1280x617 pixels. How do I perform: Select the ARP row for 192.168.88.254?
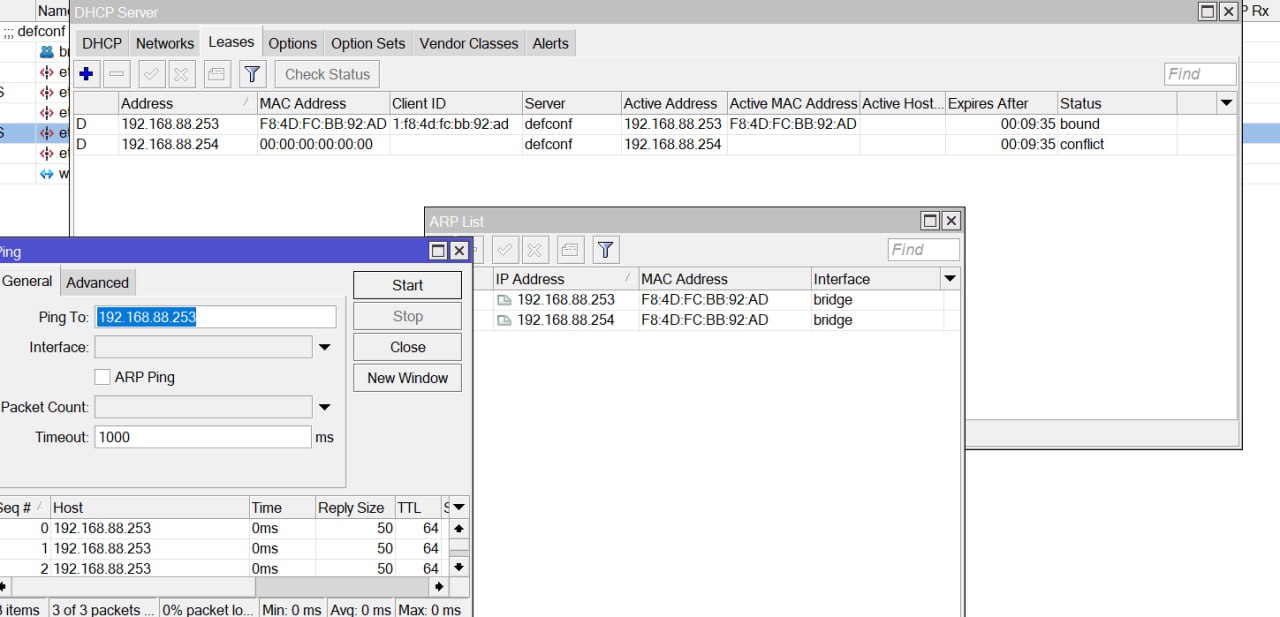click(718, 320)
